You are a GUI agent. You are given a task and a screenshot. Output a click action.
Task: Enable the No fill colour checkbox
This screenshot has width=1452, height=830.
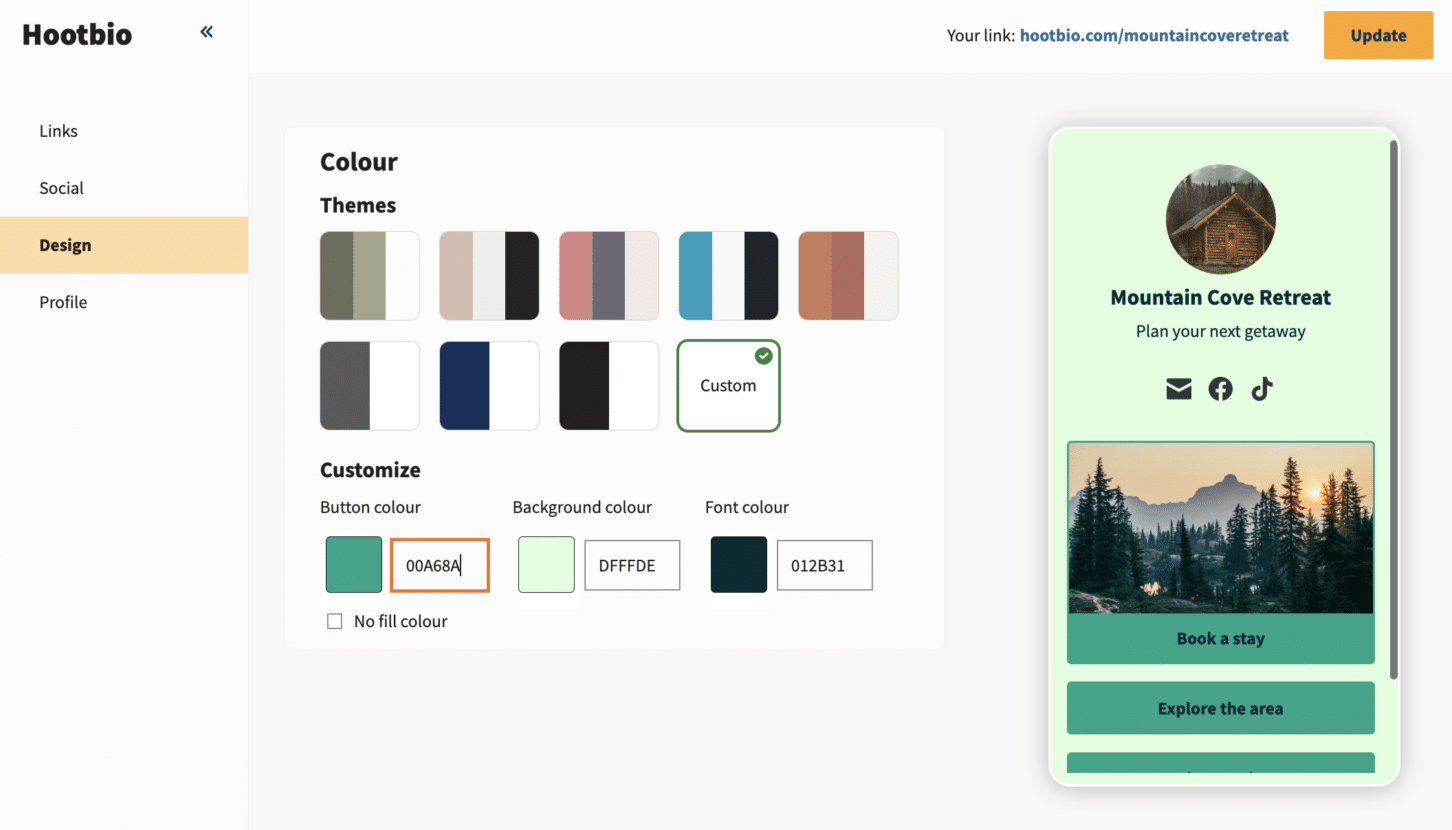335,622
